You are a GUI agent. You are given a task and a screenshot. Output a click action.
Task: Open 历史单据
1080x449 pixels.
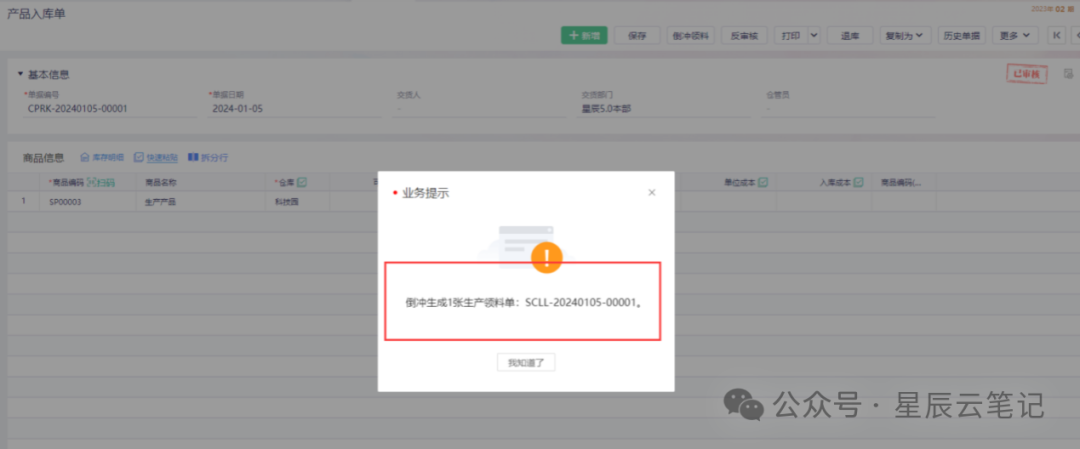(962, 36)
